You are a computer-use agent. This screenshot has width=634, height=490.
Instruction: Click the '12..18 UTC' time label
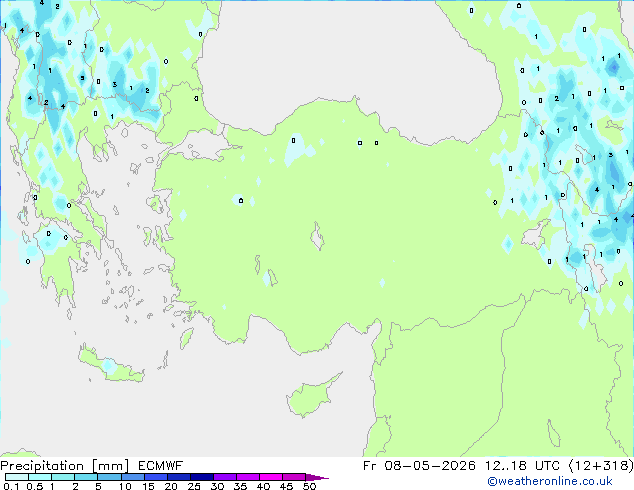(522, 466)
